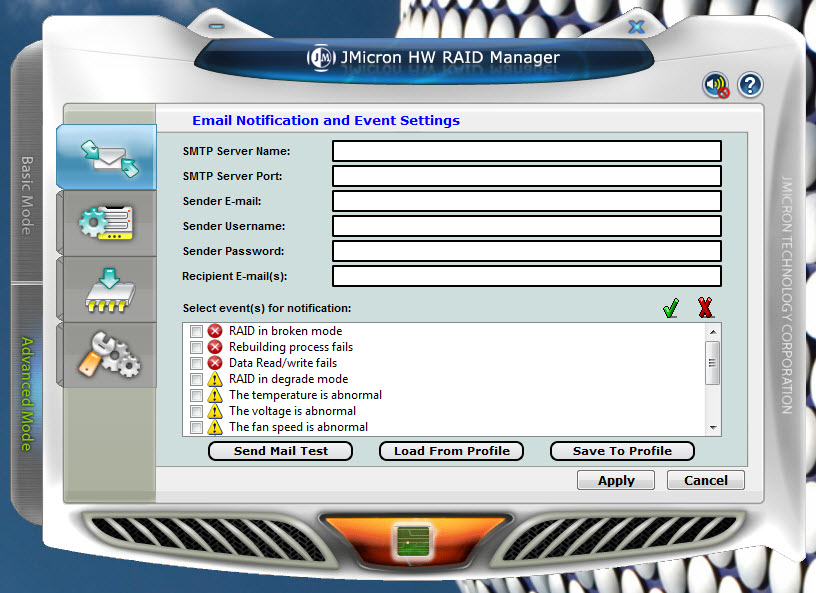Click the warning icon beside fan speed is abnormal
816x593 pixels.
point(214,427)
